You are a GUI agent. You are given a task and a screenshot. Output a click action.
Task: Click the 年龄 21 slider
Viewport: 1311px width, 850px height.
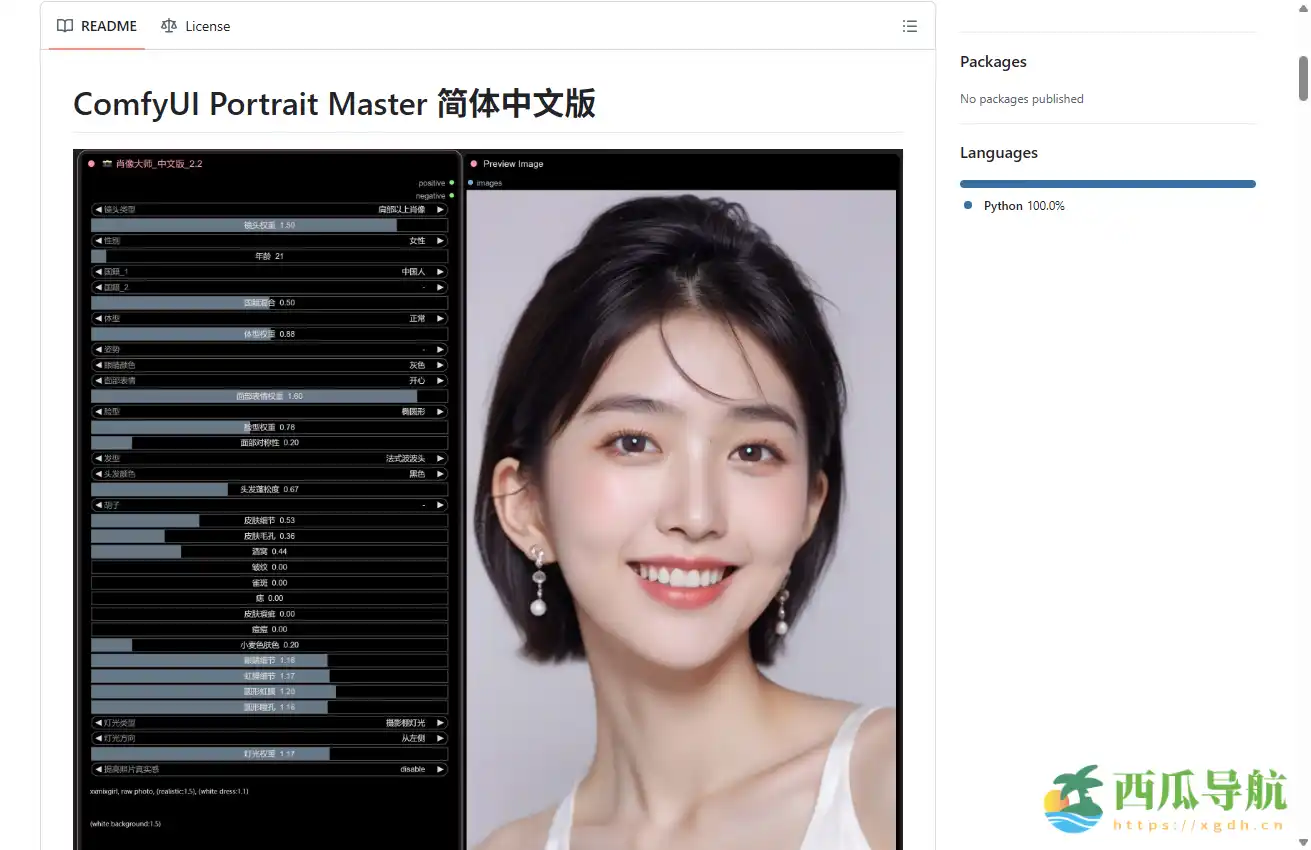[x=268, y=255]
